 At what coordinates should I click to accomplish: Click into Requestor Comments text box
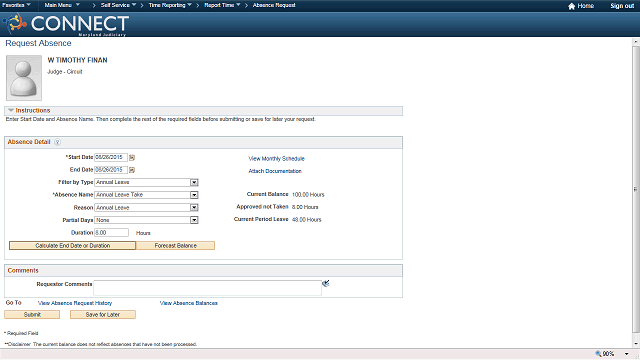click(207, 288)
